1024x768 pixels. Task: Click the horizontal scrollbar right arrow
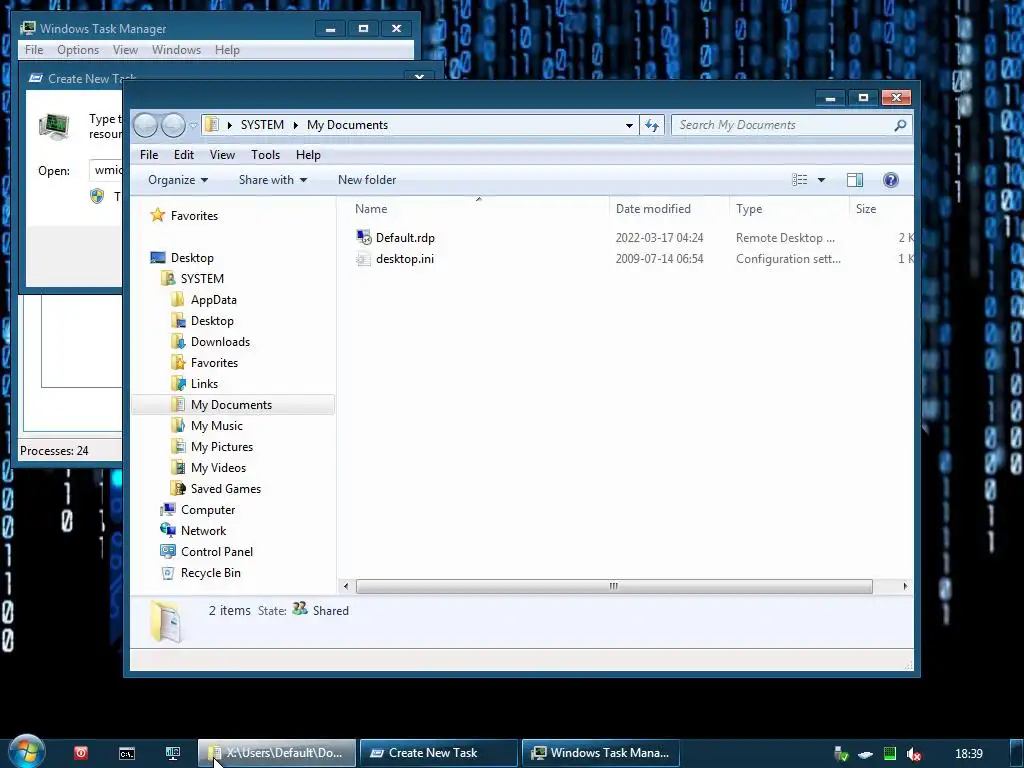[904, 586]
